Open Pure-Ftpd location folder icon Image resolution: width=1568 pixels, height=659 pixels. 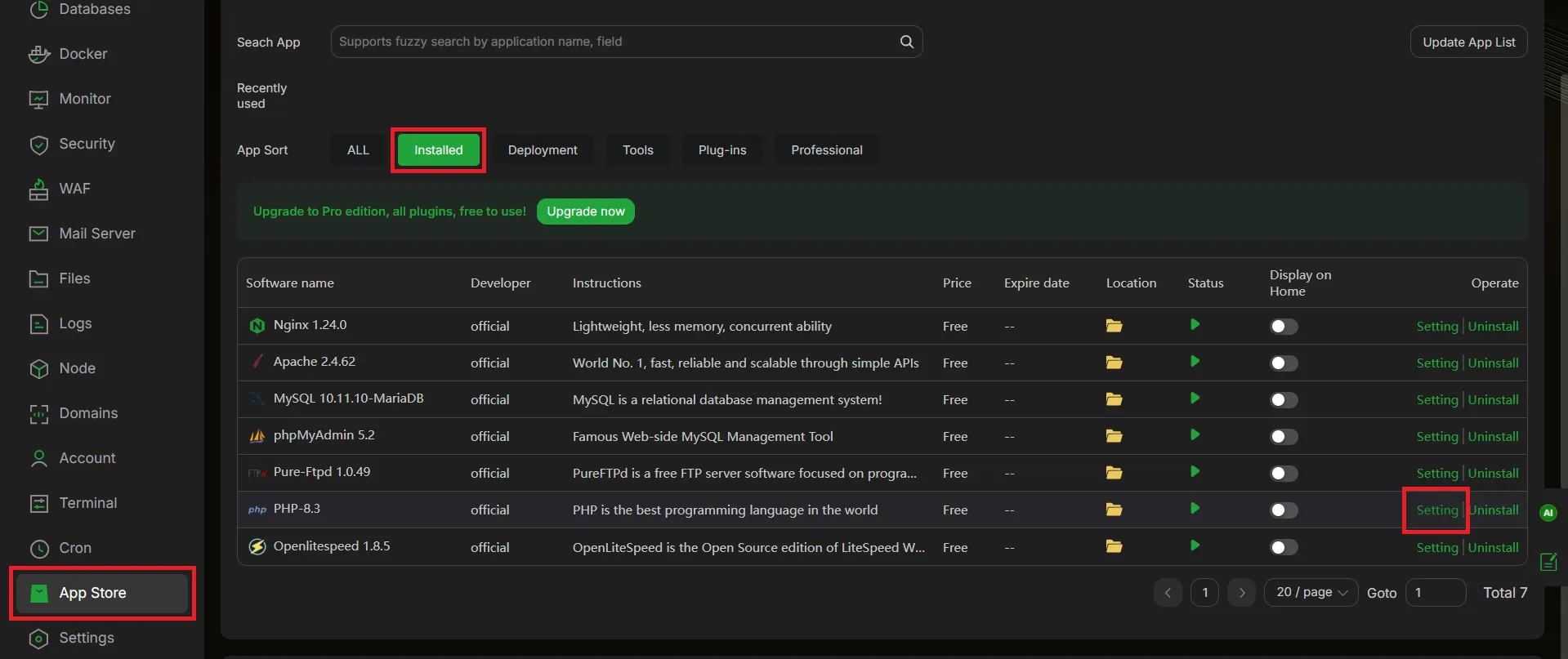pyautogui.click(x=1114, y=473)
